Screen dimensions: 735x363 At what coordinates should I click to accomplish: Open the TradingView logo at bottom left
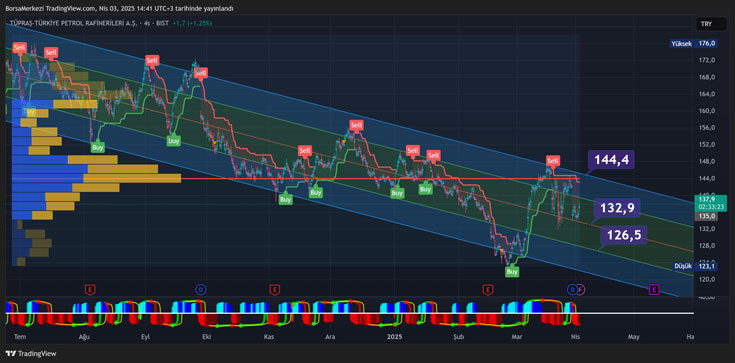[x=30, y=354]
